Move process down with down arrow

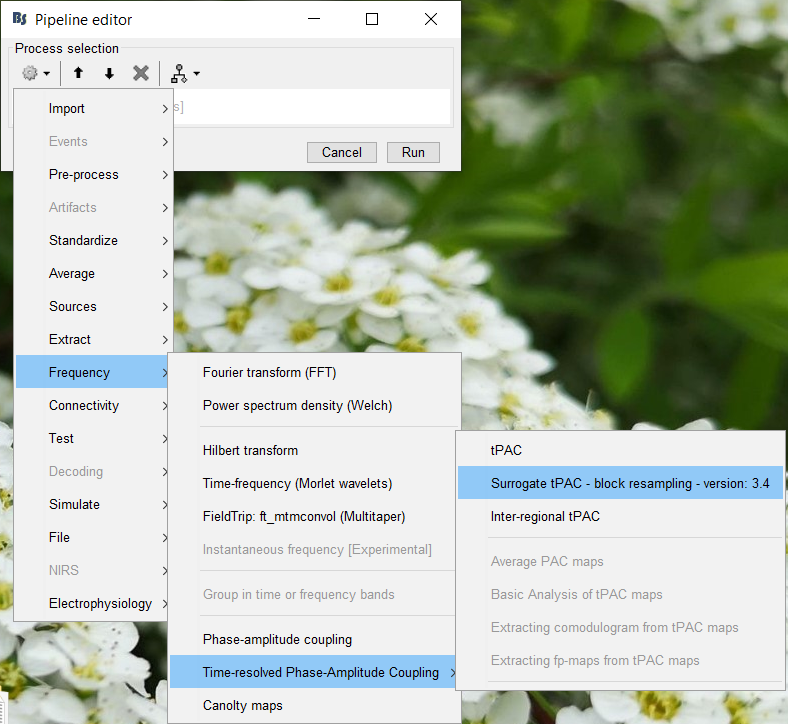point(109,73)
